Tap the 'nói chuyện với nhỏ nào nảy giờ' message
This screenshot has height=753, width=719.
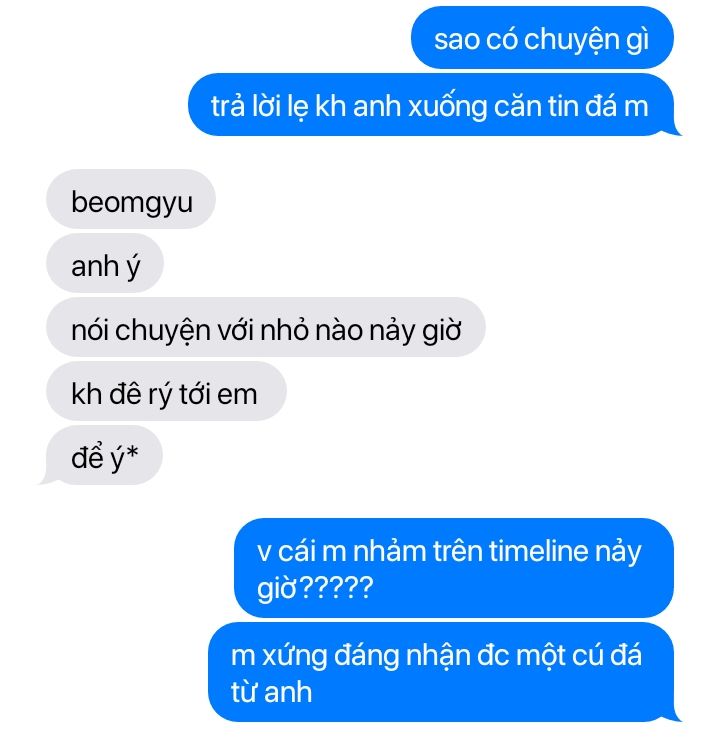[x=266, y=328]
